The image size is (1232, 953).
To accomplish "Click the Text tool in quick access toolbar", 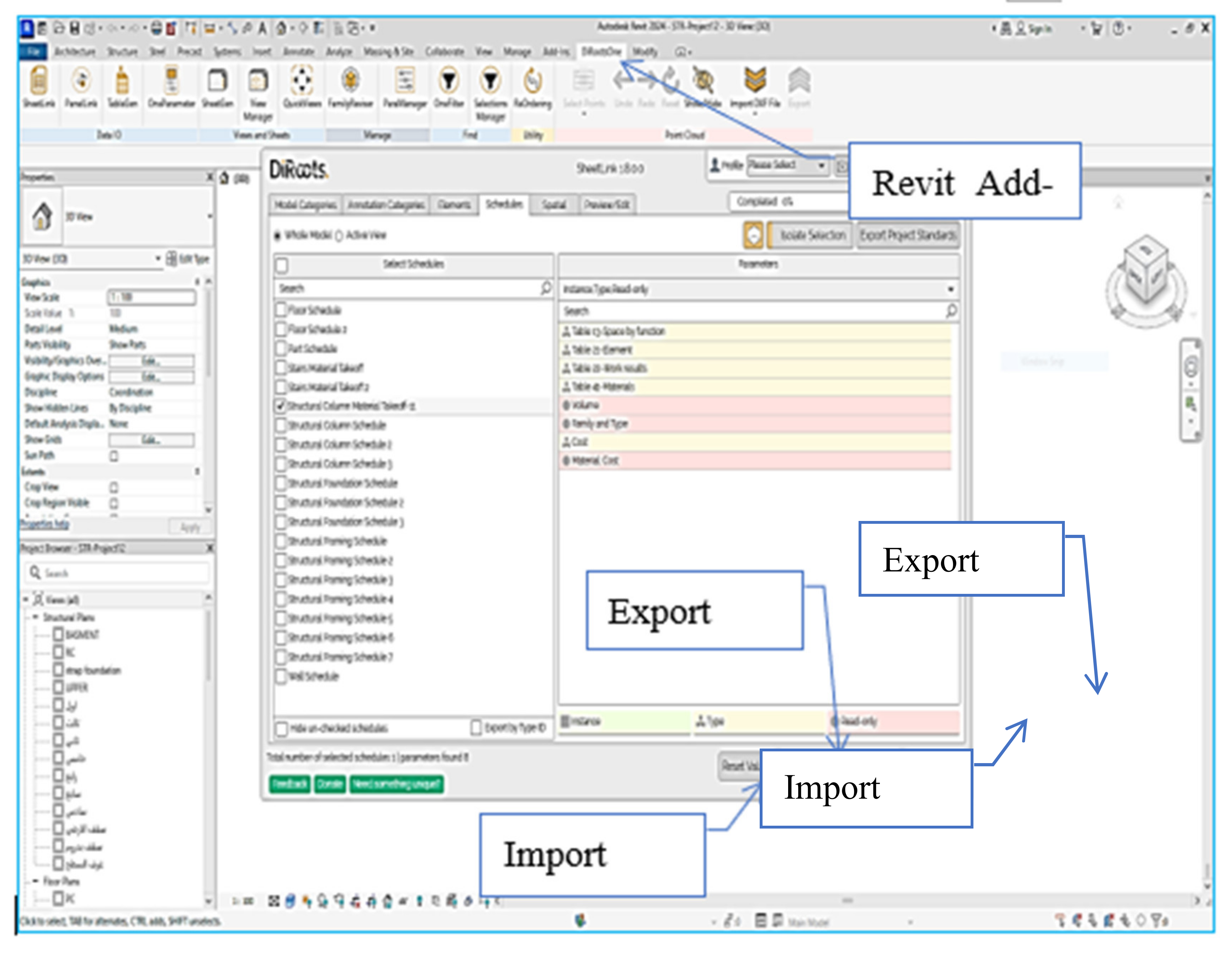I will click(262, 28).
